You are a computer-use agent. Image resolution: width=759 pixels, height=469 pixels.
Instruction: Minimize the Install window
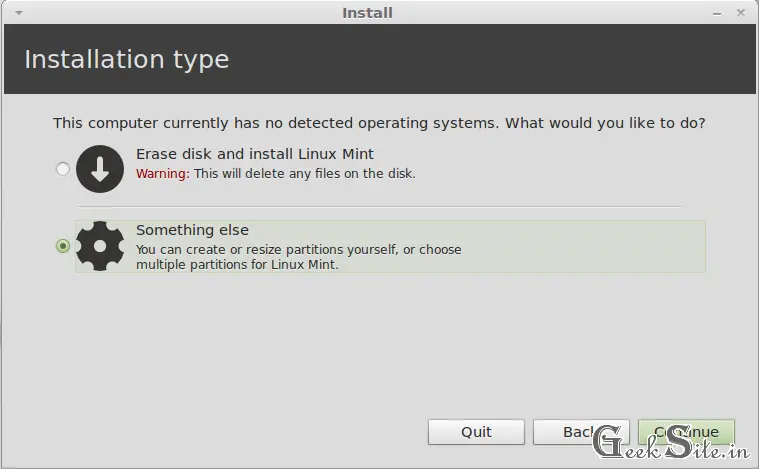pyautogui.click(x=717, y=14)
